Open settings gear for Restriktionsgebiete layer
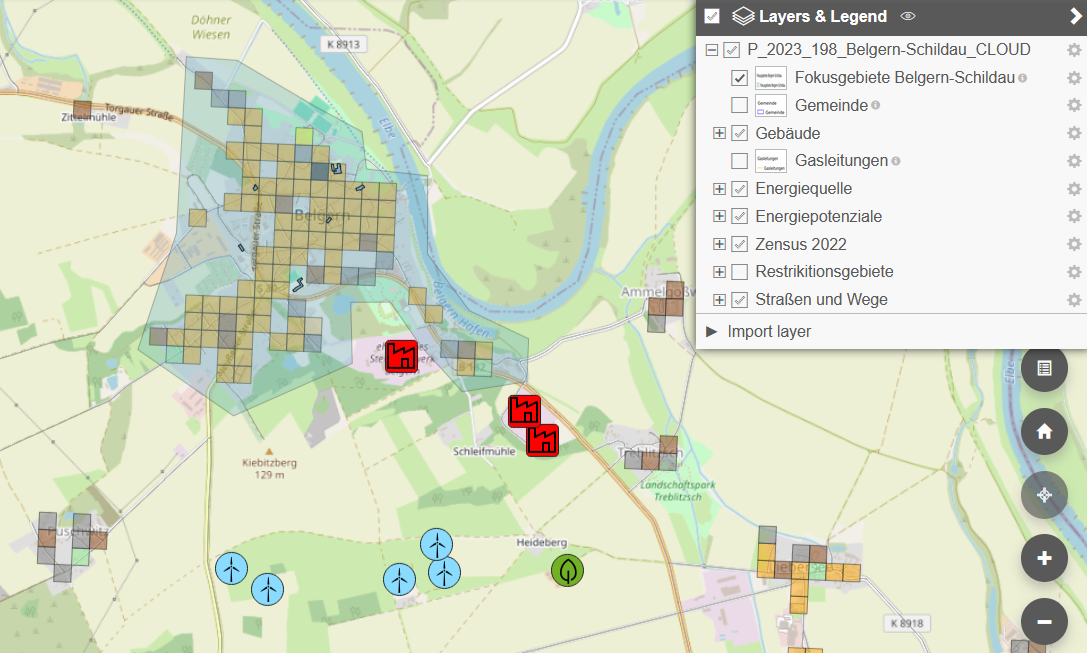 tap(1074, 272)
